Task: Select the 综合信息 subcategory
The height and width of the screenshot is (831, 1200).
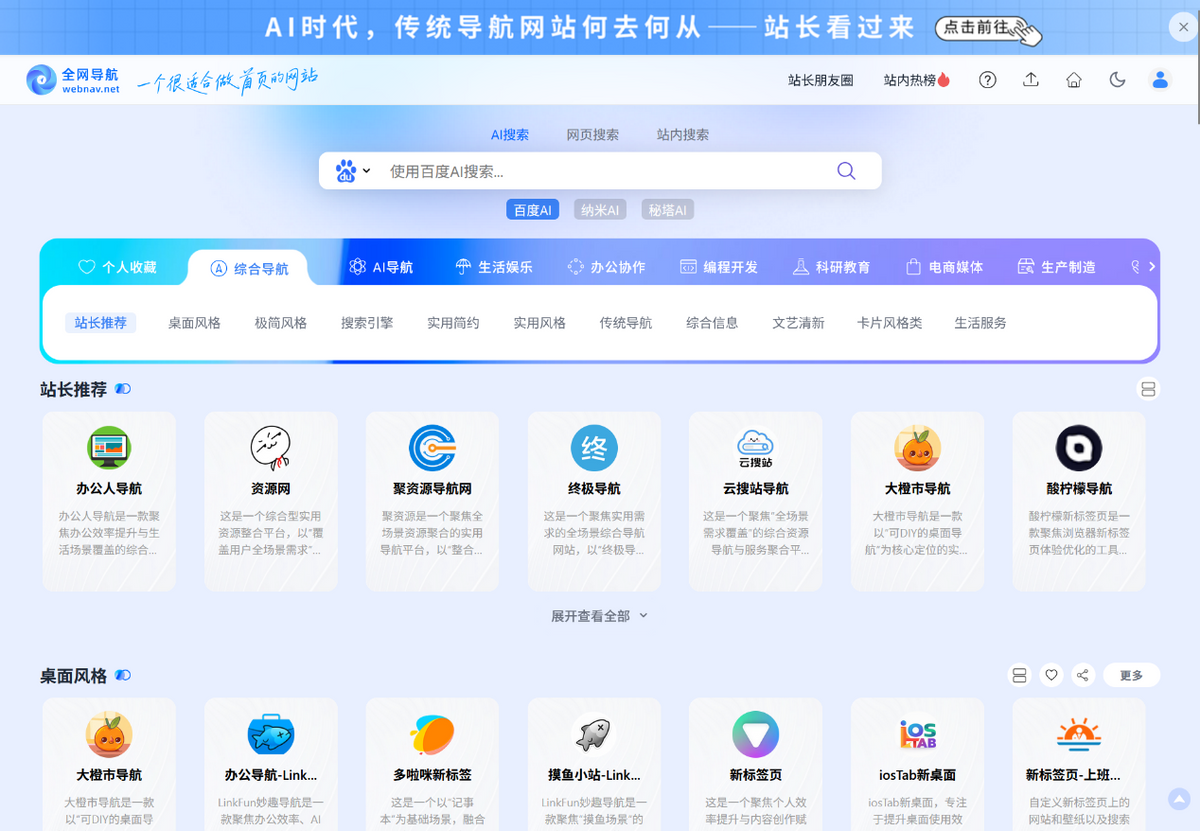Action: tap(712, 323)
